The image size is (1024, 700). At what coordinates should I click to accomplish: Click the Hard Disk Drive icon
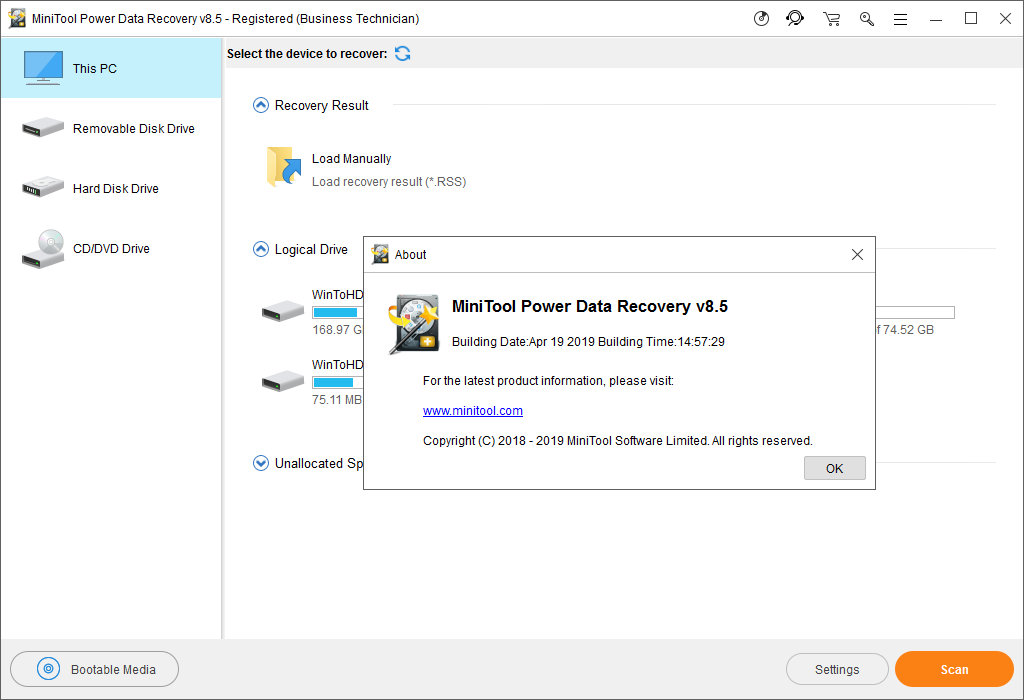click(x=42, y=187)
